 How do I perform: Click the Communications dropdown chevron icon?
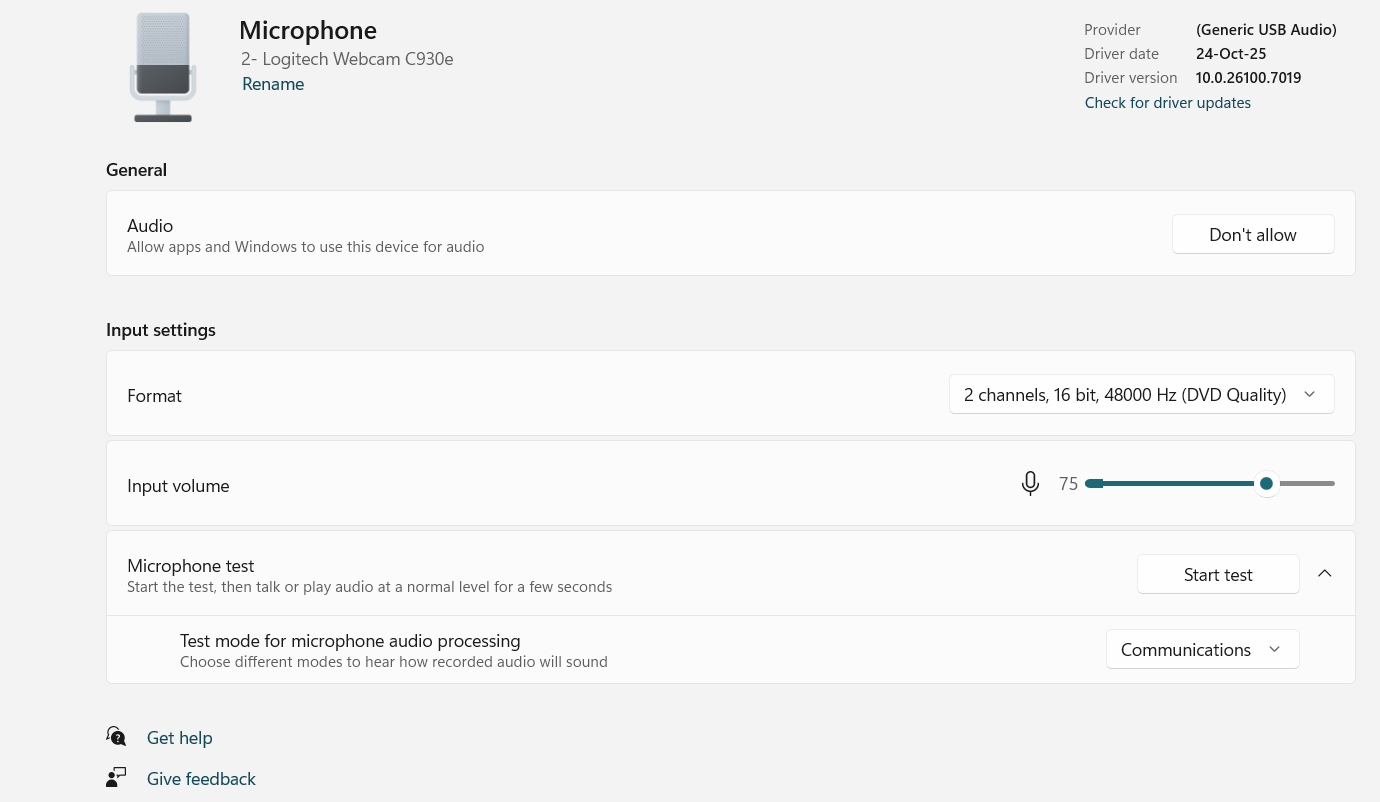(x=1274, y=649)
